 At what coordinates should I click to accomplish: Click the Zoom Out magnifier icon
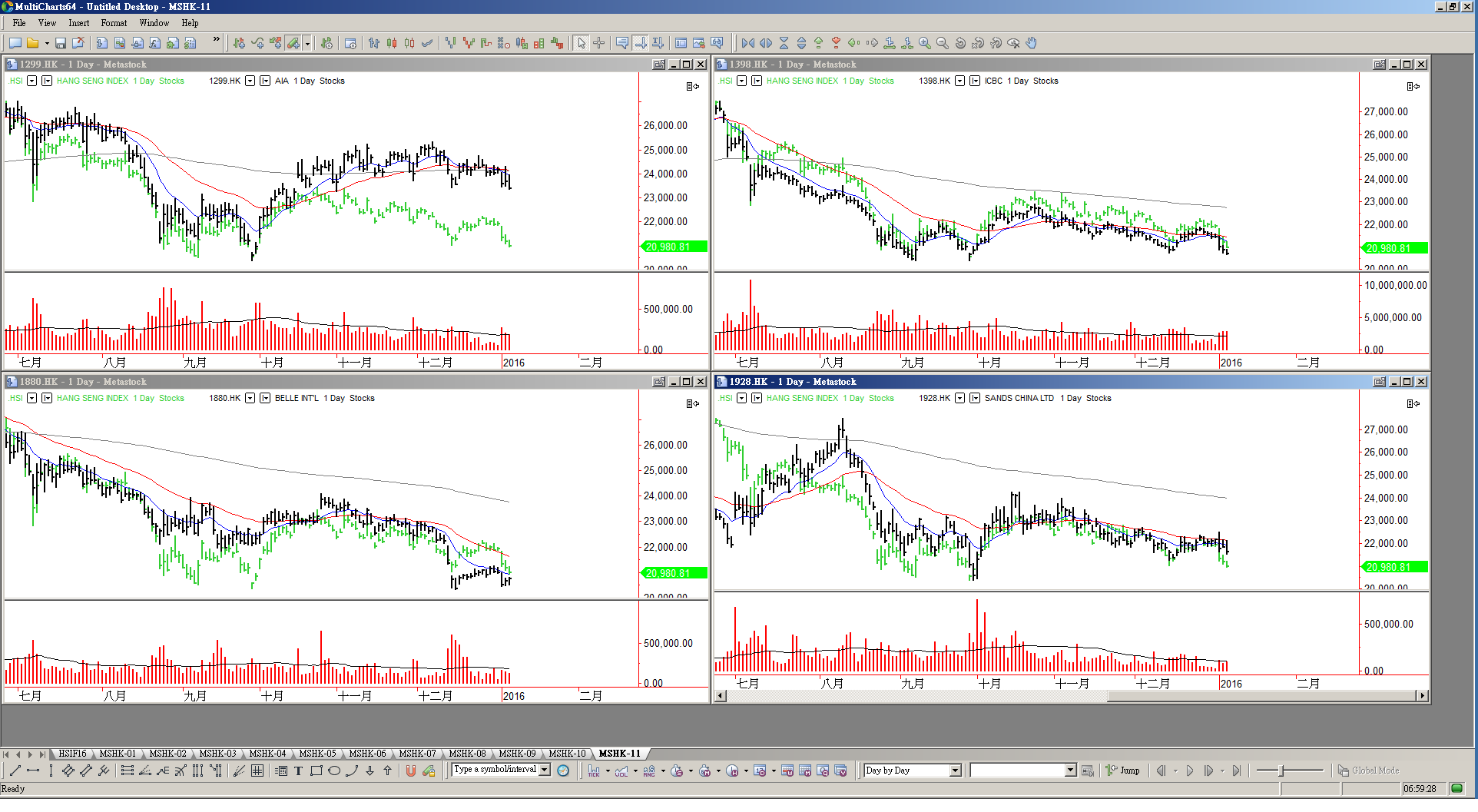point(943,43)
